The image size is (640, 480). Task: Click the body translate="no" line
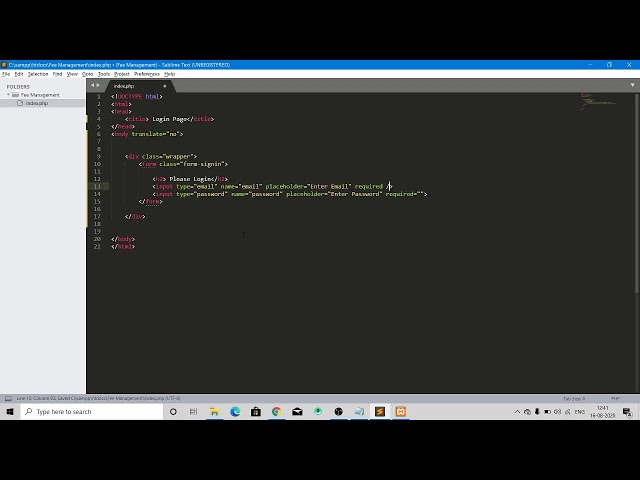click(x=147, y=134)
